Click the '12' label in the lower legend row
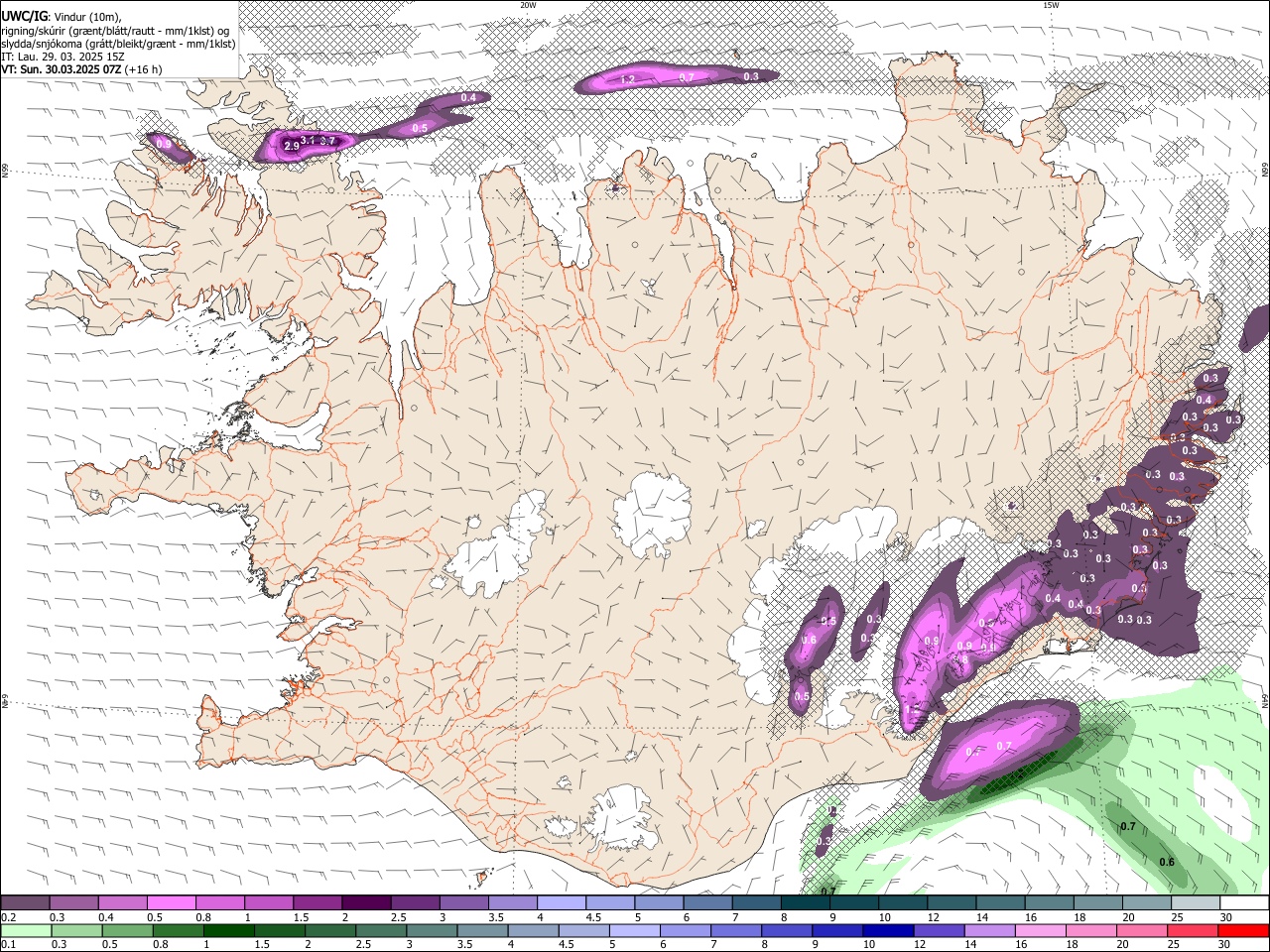Viewport: 1270px width, 952px height. coord(920,944)
